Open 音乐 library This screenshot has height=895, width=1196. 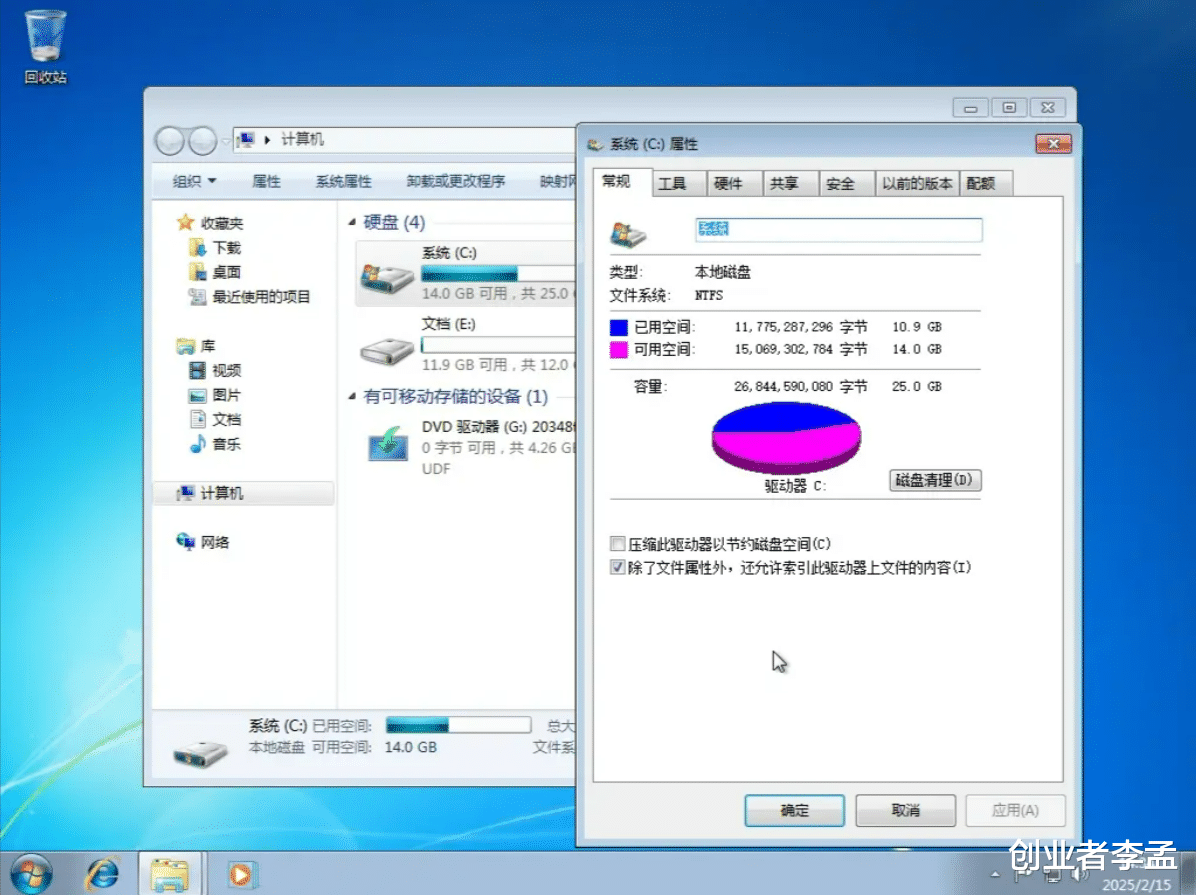226,443
